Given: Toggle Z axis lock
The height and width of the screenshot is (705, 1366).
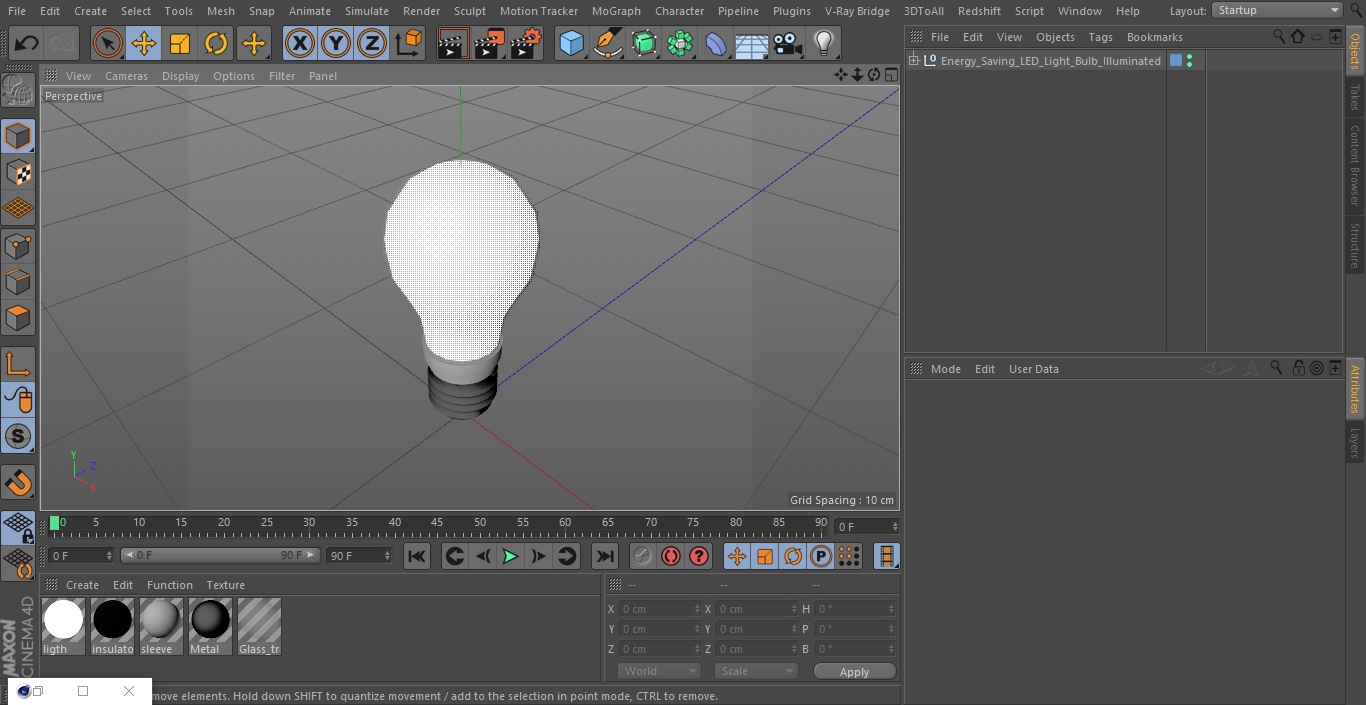Looking at the screenshot, I should coord(372,43).
